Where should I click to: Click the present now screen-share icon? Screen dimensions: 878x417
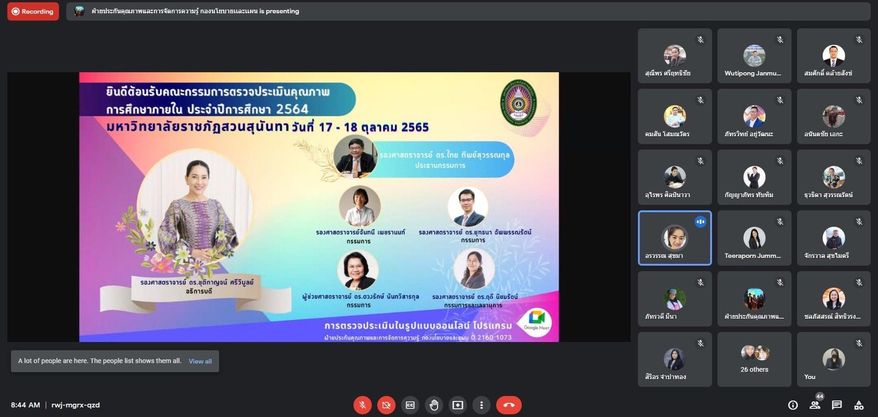[x=458, y=405]
